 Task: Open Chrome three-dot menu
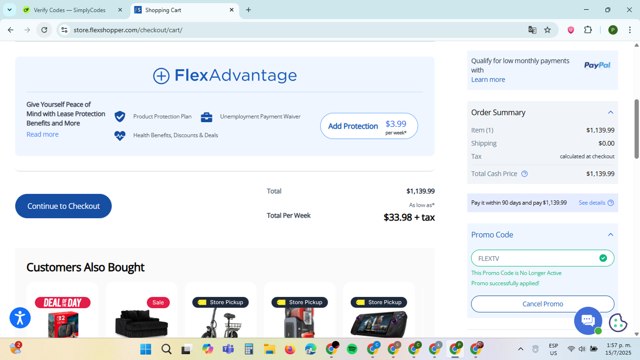tap(630, 30)
